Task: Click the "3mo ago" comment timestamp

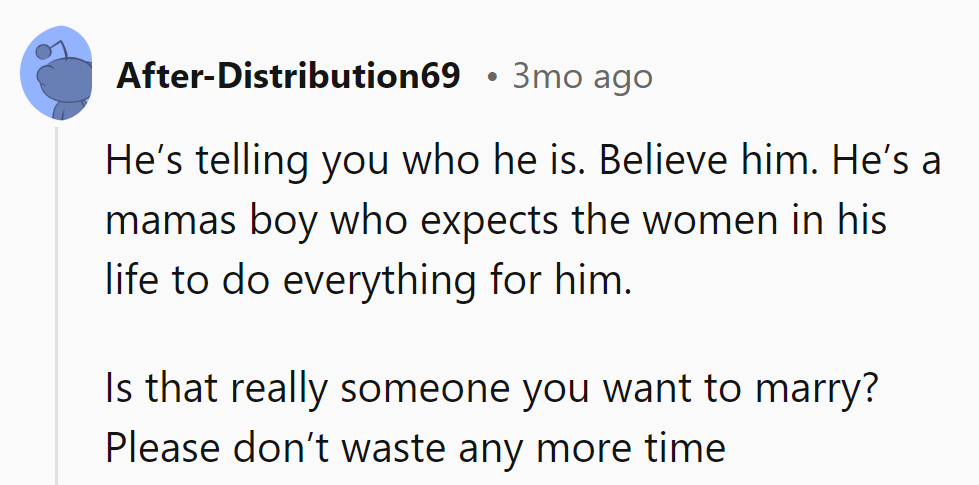Action: coord(582,76)
